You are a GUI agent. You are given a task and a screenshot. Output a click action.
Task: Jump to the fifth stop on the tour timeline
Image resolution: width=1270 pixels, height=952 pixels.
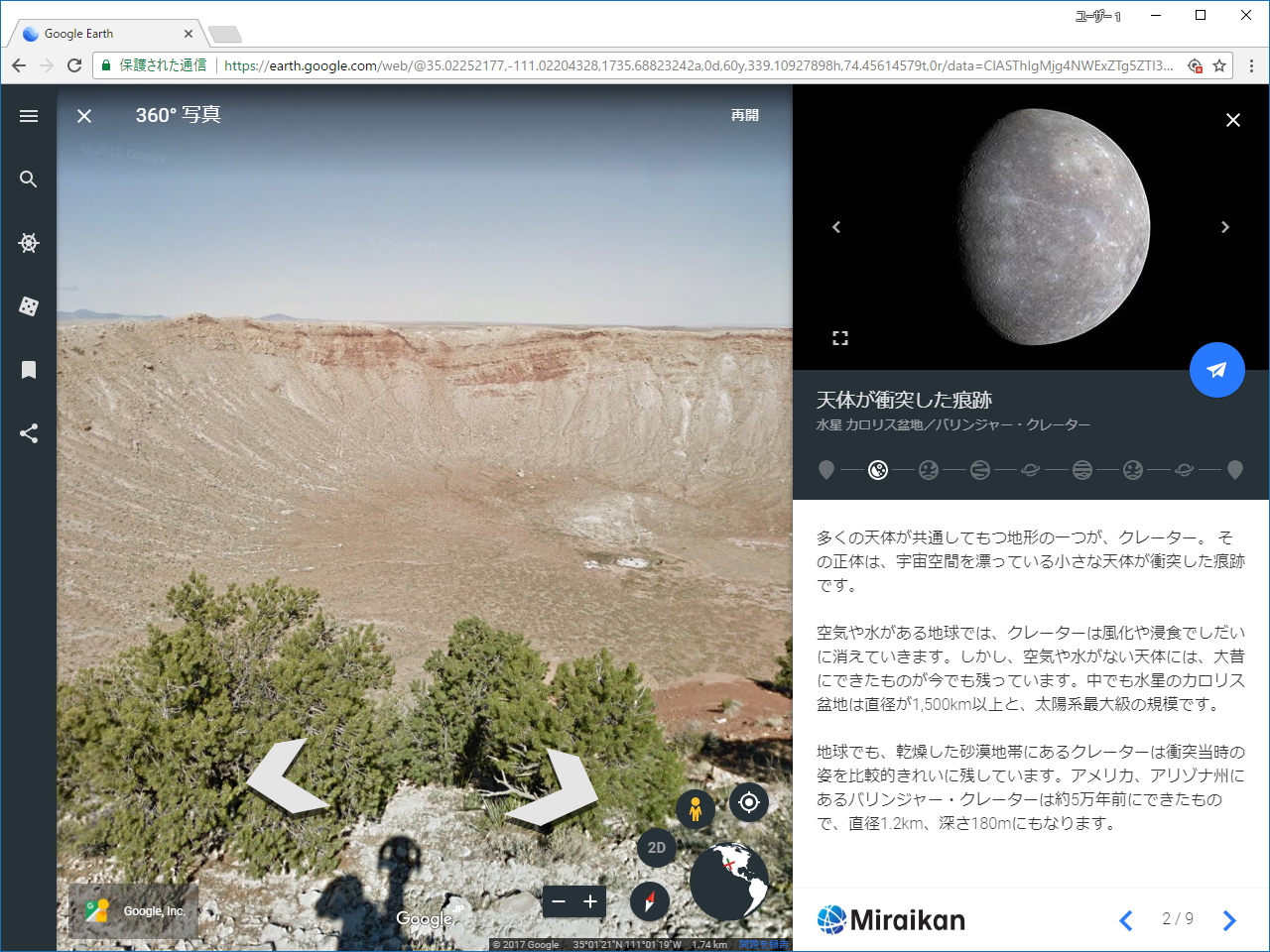point(1031,470)
